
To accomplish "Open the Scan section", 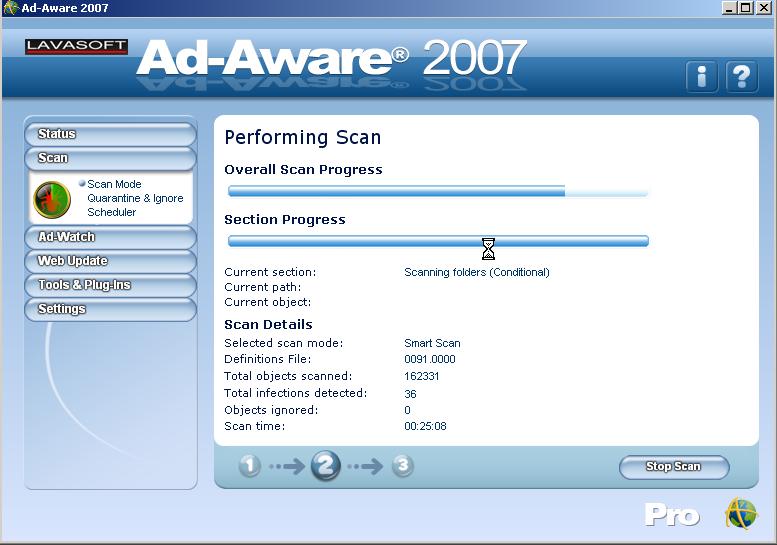I will click(x=110, y=158).
